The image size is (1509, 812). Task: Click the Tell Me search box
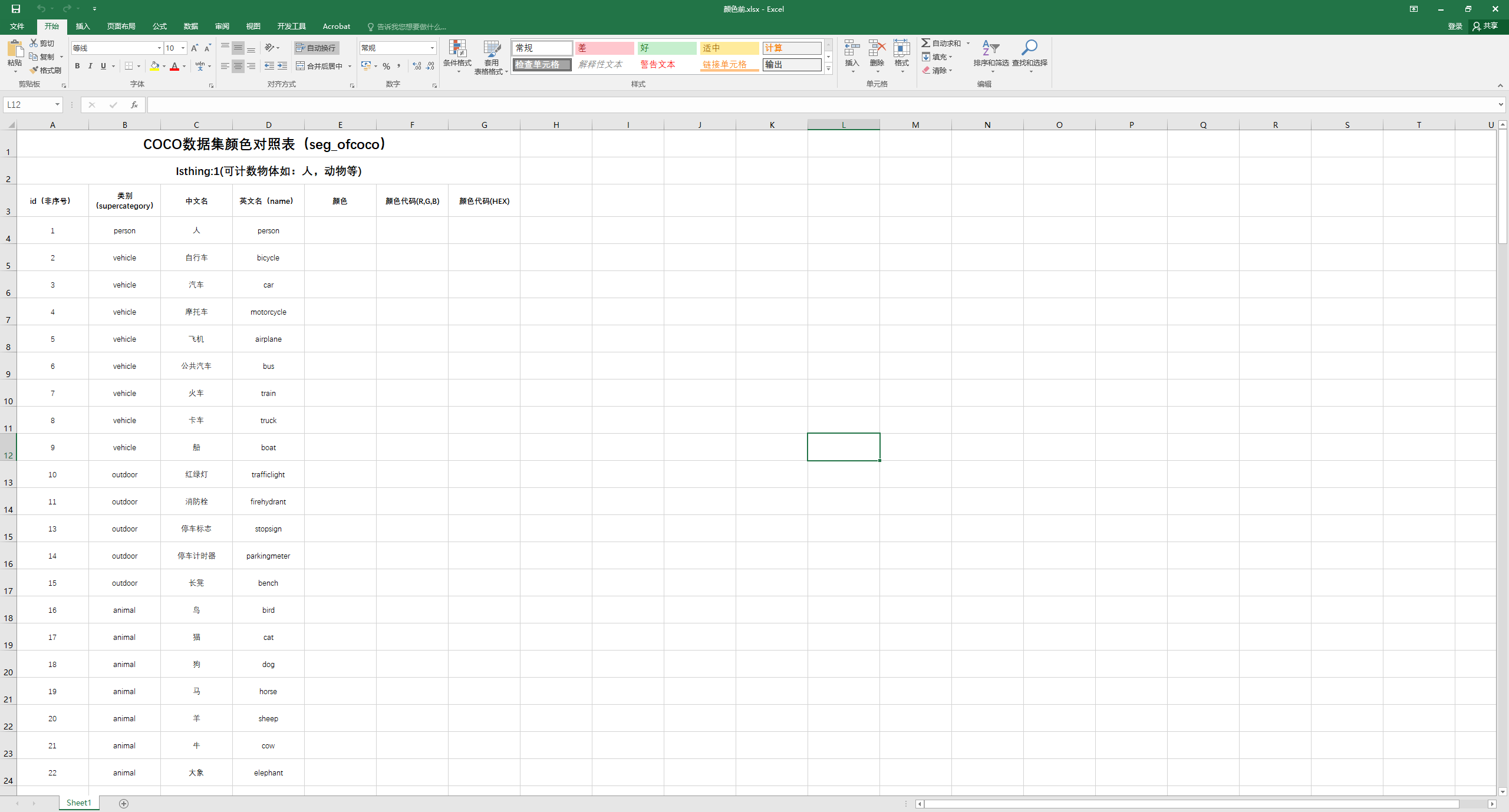click(x=407, y=27)
